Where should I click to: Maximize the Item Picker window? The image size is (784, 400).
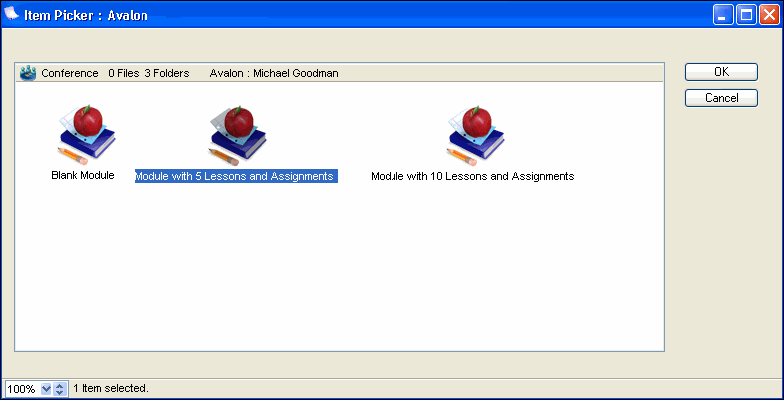tap(747, 15)
